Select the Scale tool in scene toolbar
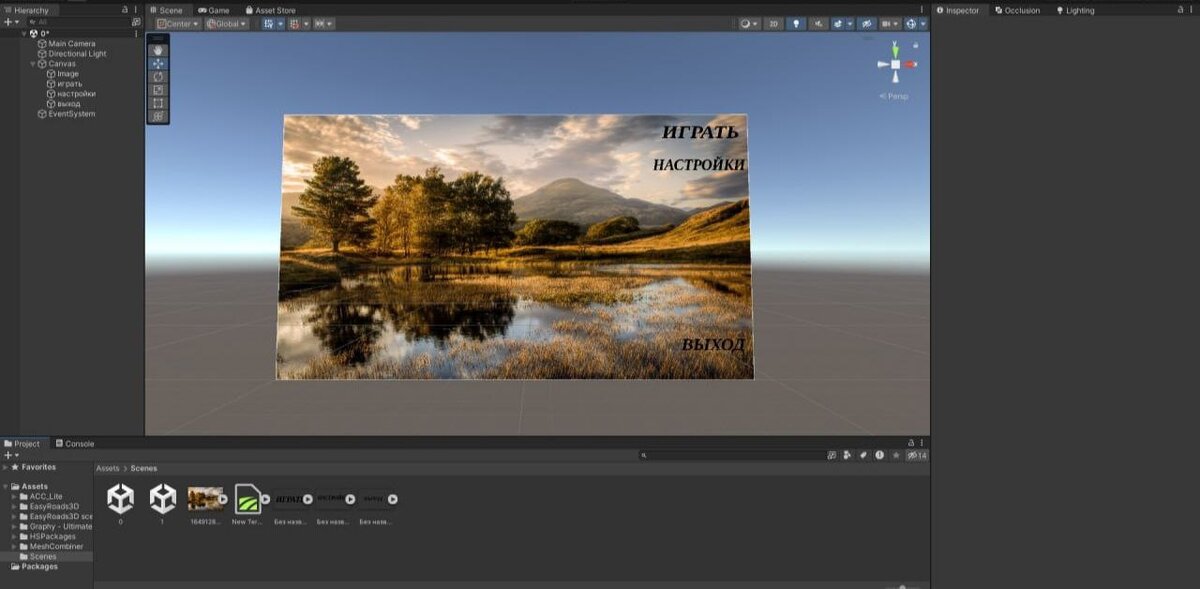 pos(158,89)
